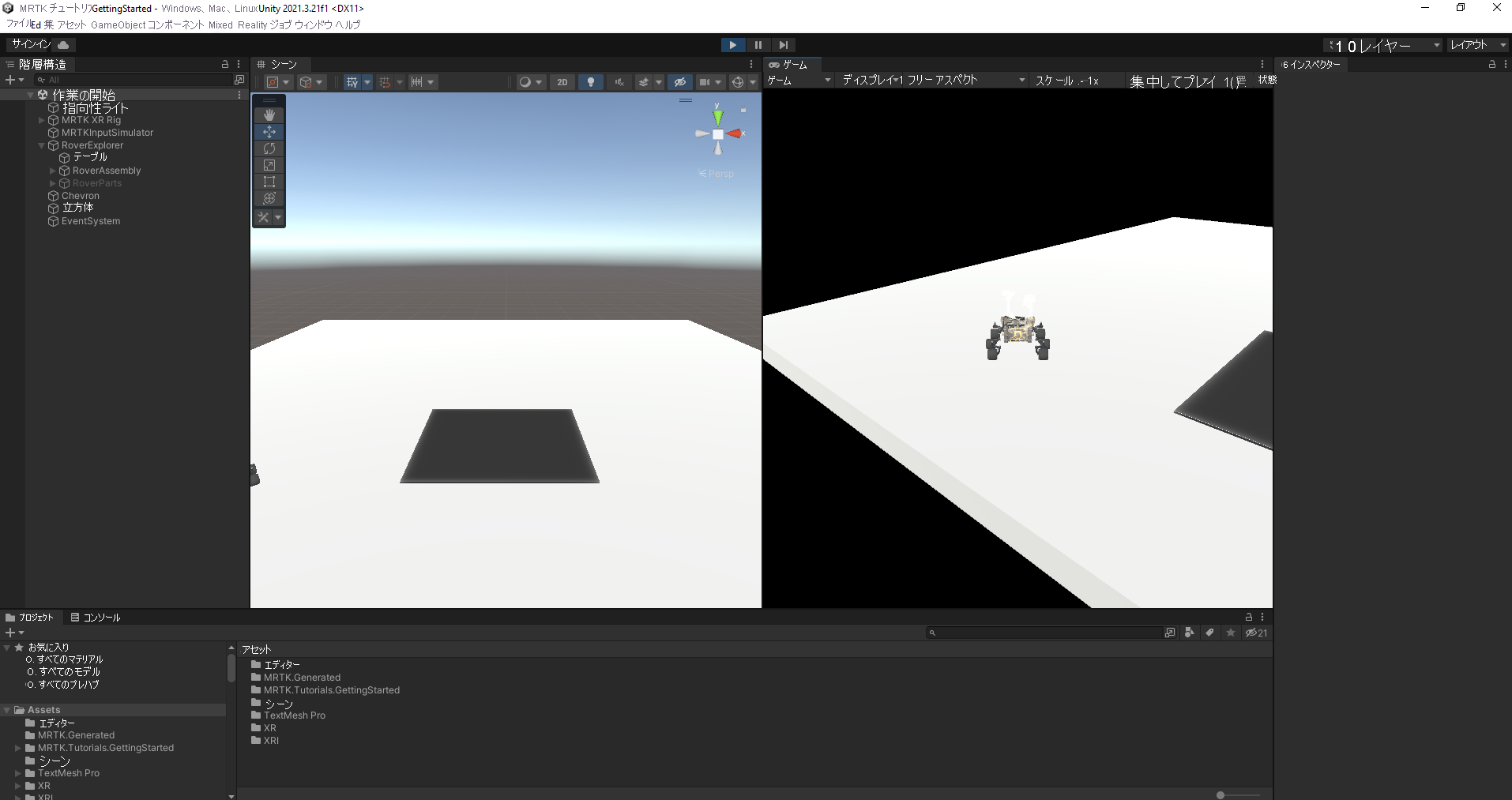Collapse the RoverExplorer hierarchy item
1512x800 pixels.
42,145
